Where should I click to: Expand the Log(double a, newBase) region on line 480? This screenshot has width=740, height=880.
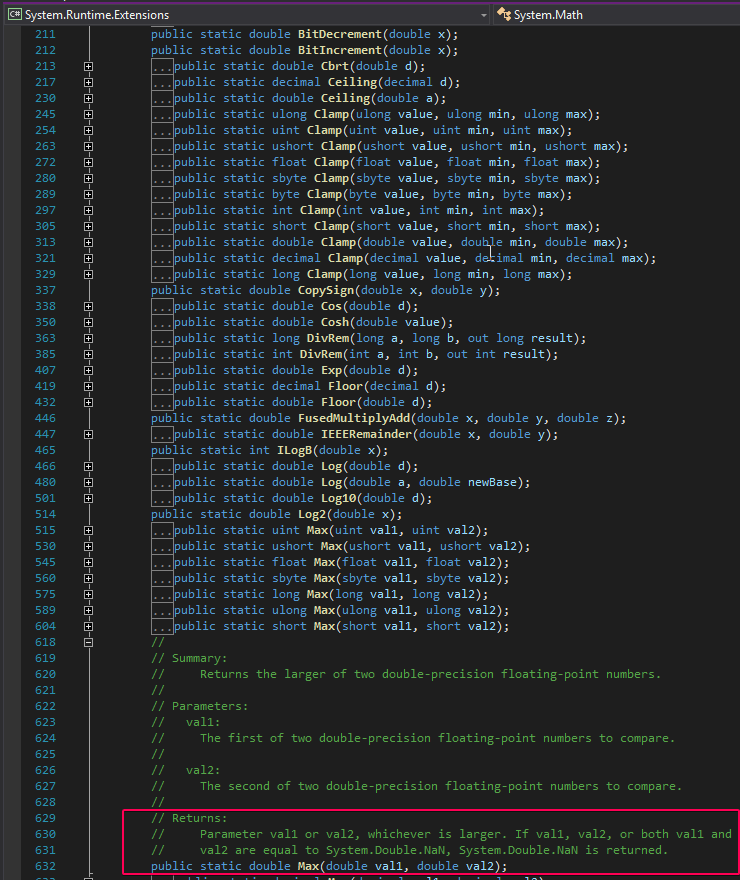pos(88,482)
